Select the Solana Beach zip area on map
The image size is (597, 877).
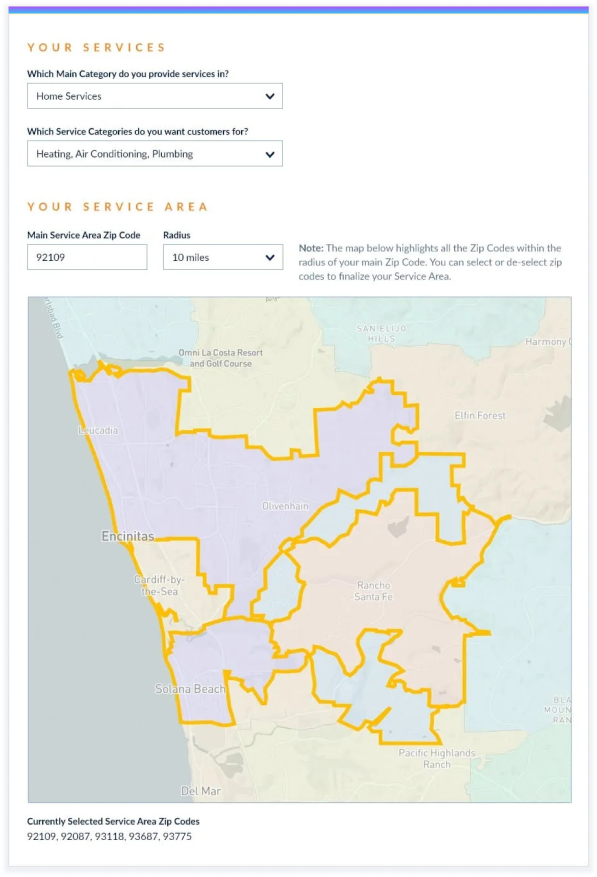tap(190, 689)
